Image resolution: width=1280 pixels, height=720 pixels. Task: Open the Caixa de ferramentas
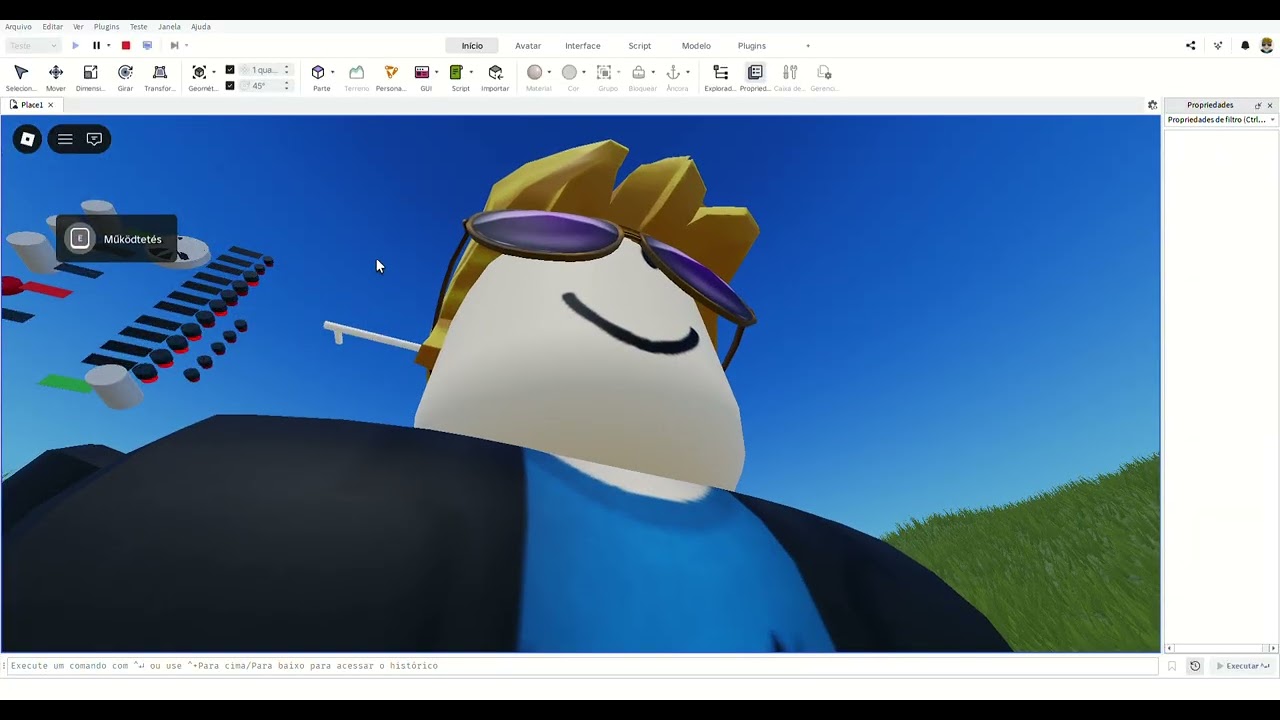coord(790,78)
